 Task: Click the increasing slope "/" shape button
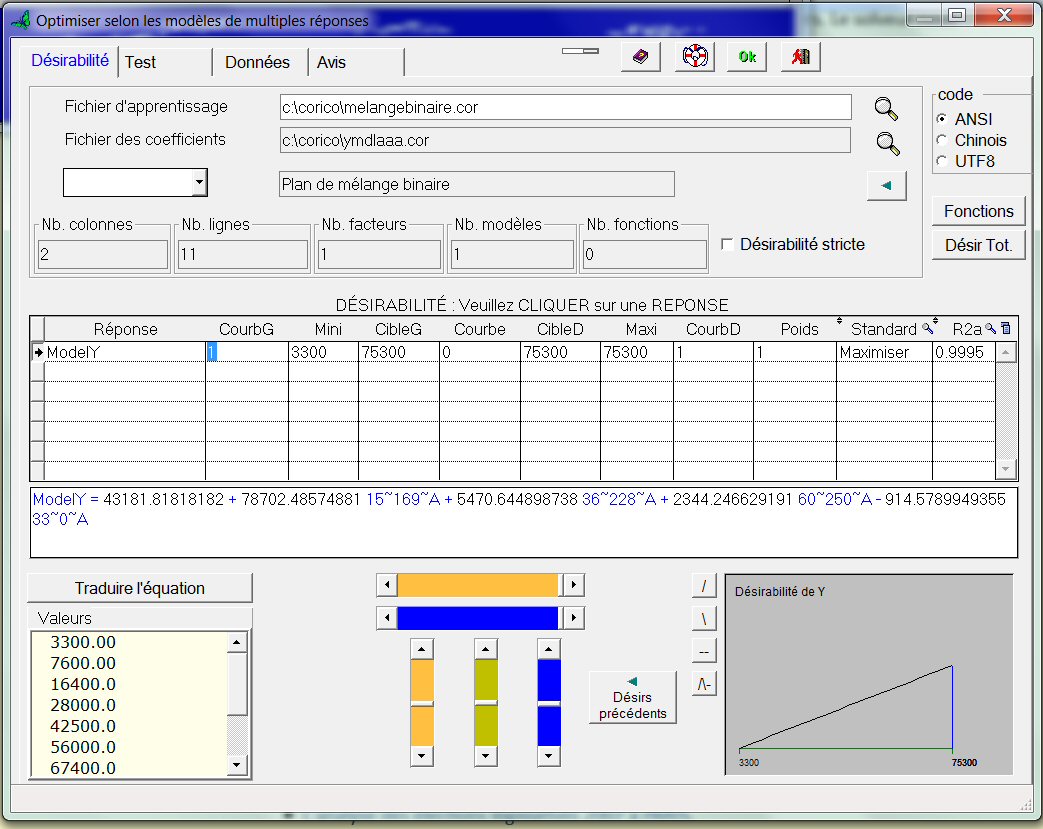click(x=704, y=585)
